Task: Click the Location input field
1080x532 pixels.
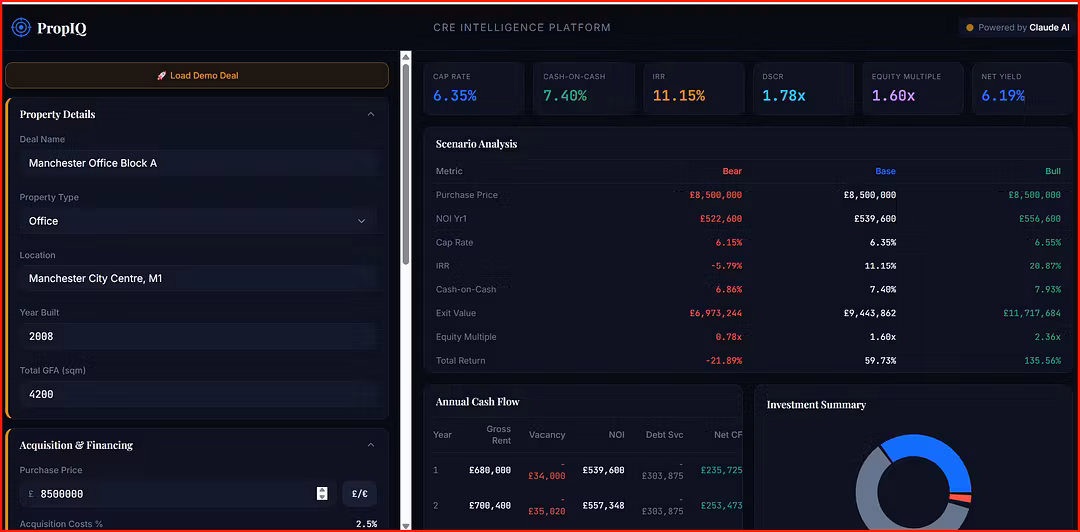Action: 197,279
